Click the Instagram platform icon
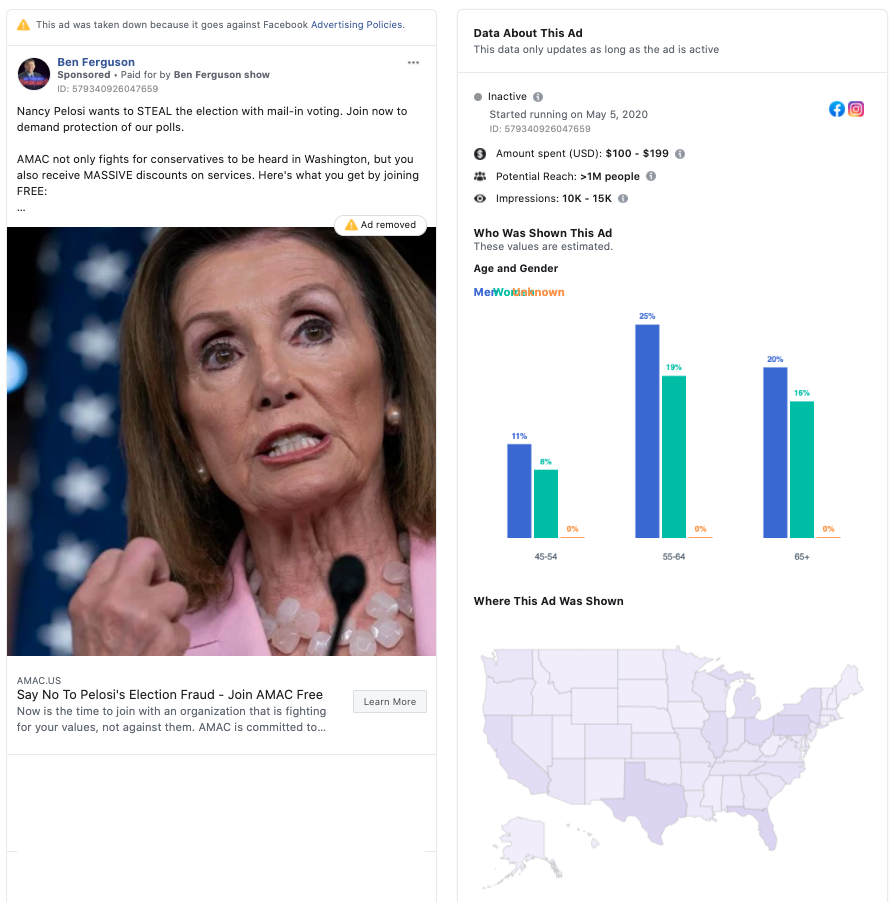The height and width of the screenshot is (902, 892). coord(856,109)
